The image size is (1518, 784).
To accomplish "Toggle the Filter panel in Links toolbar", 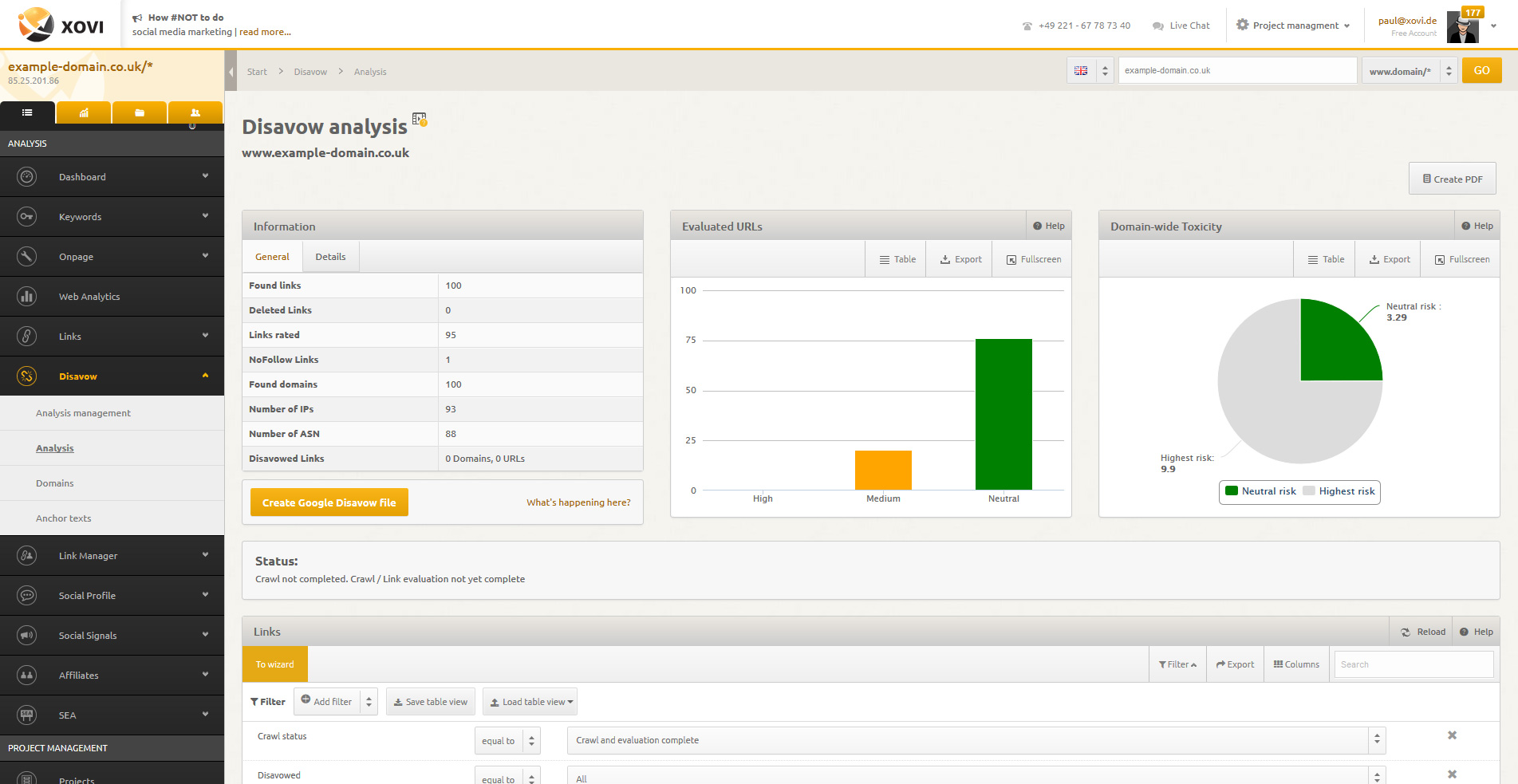I will click(1177, 664).
